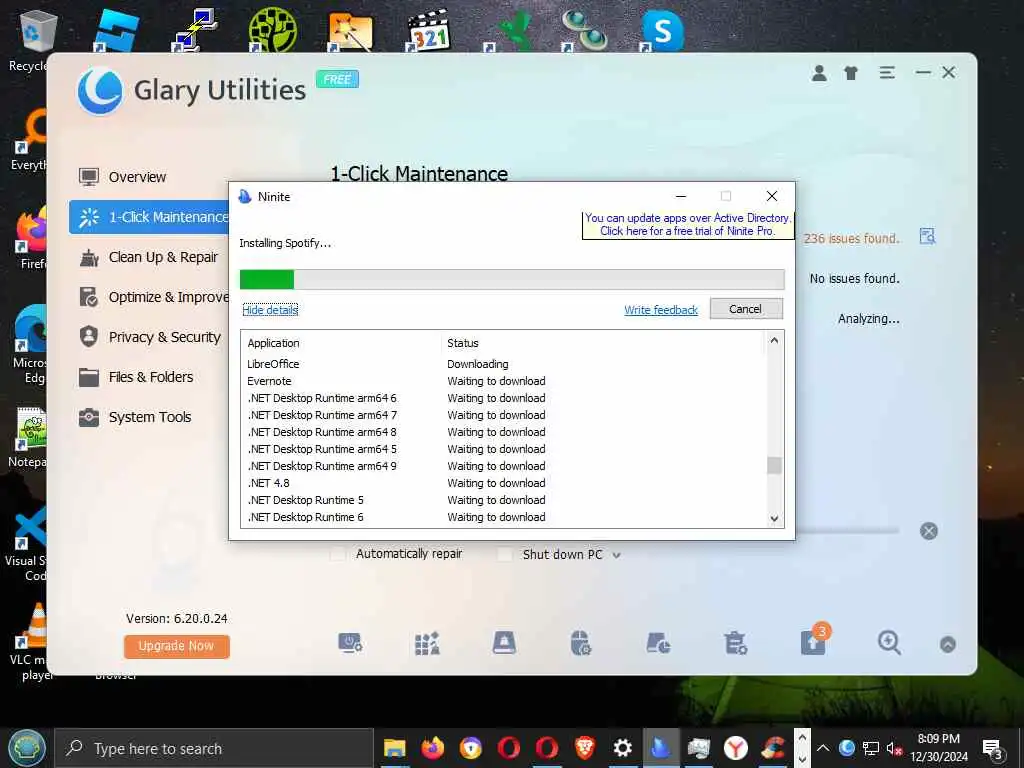Screen dimensions: 1024x768
Task: Click Hide details link in Ninite
Action: click(x=270, y=310)
